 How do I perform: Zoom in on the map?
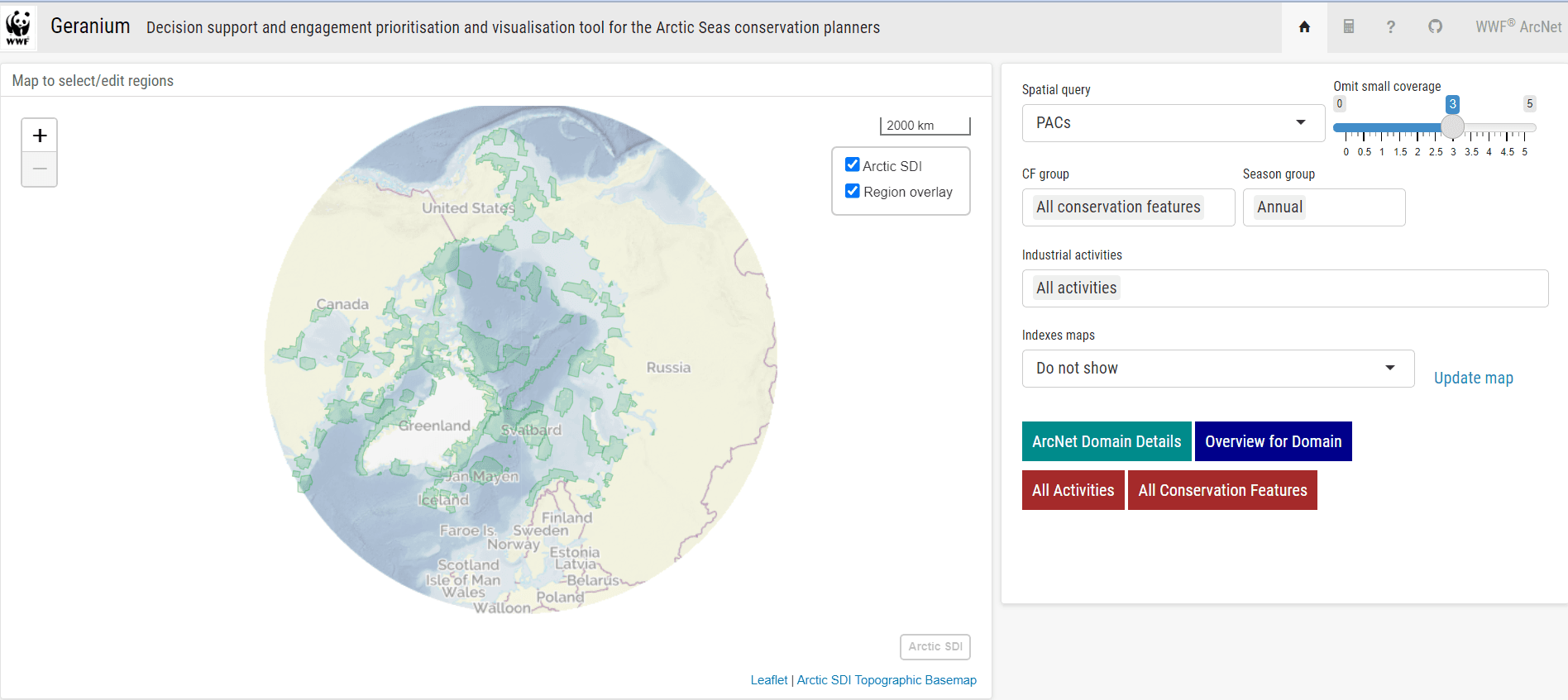(40, 136)
